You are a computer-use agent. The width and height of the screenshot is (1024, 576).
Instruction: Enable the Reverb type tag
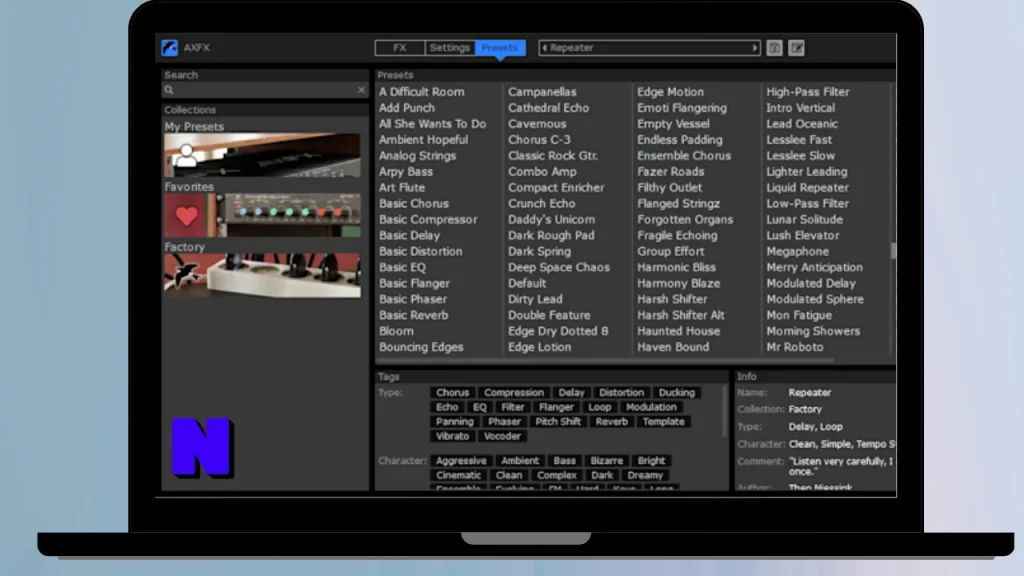[x=611, y=421]
